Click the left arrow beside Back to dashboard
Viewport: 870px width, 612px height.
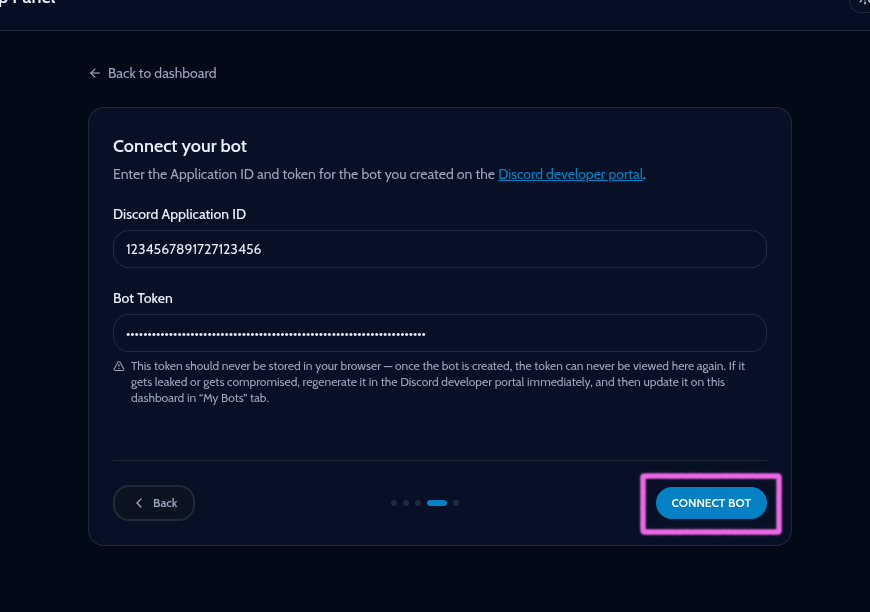point(95,73)
